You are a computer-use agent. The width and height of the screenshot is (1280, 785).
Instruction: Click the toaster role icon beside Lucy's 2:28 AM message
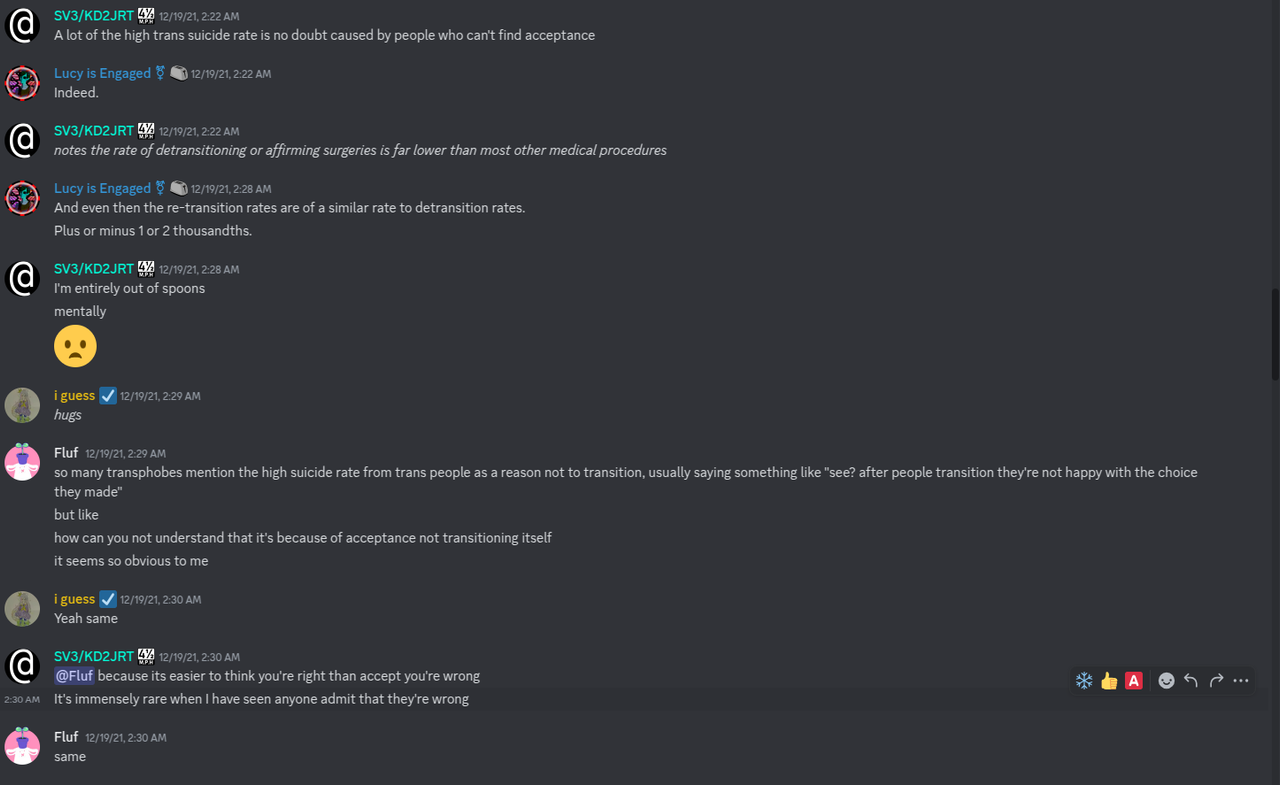point(179,188)
